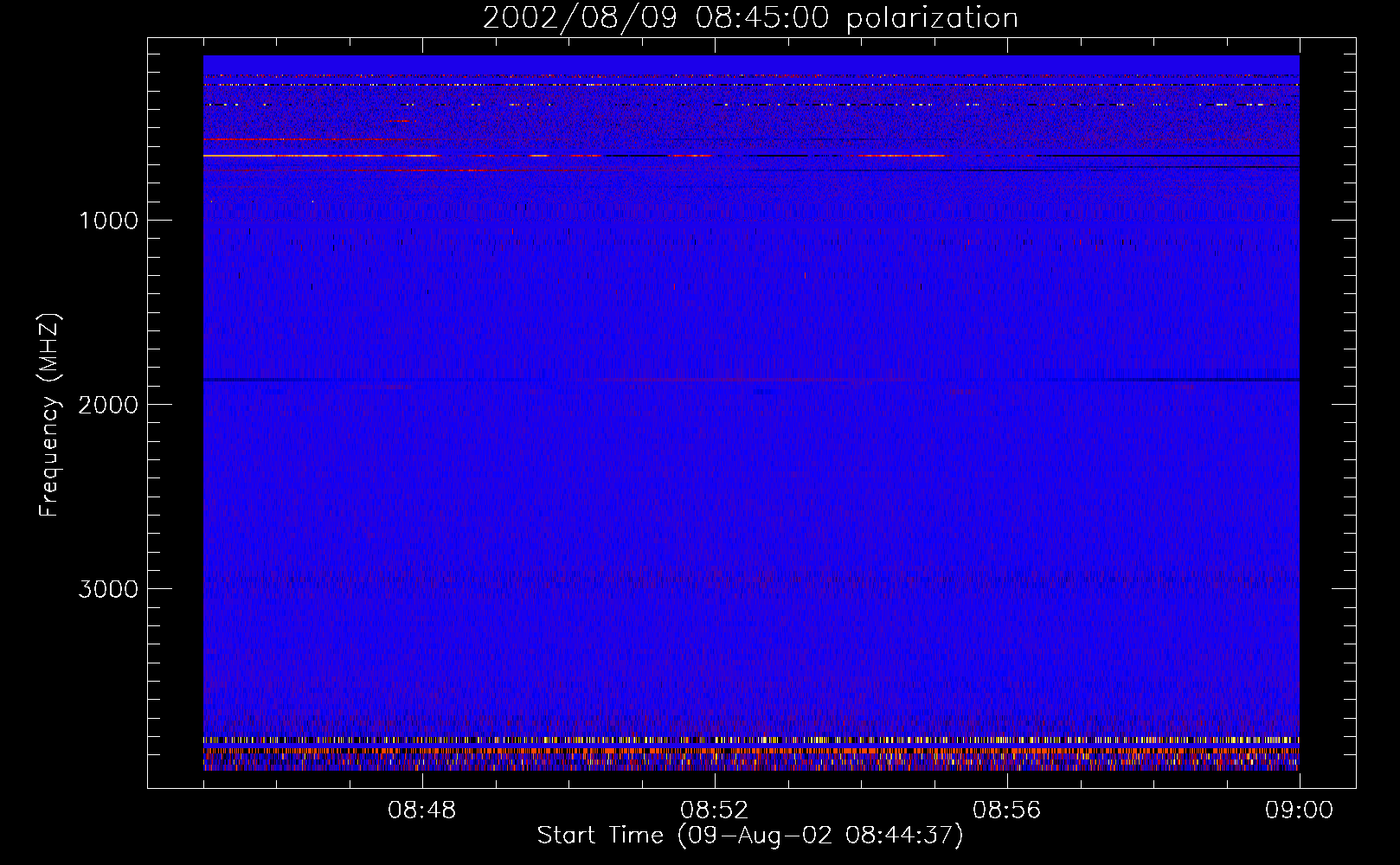The image size is (1400, 865).
Task: Select the 1000 frequency axis label
Action: click(x=108, y=221)
